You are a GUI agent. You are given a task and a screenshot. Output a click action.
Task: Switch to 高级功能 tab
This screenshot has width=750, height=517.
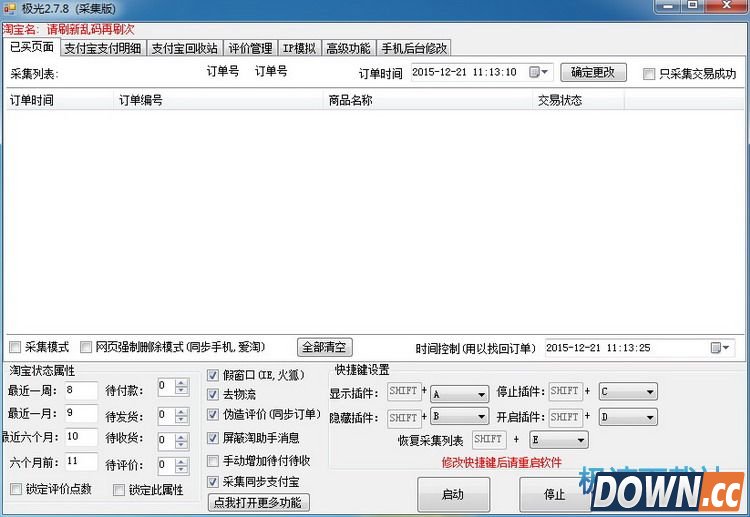349,48
